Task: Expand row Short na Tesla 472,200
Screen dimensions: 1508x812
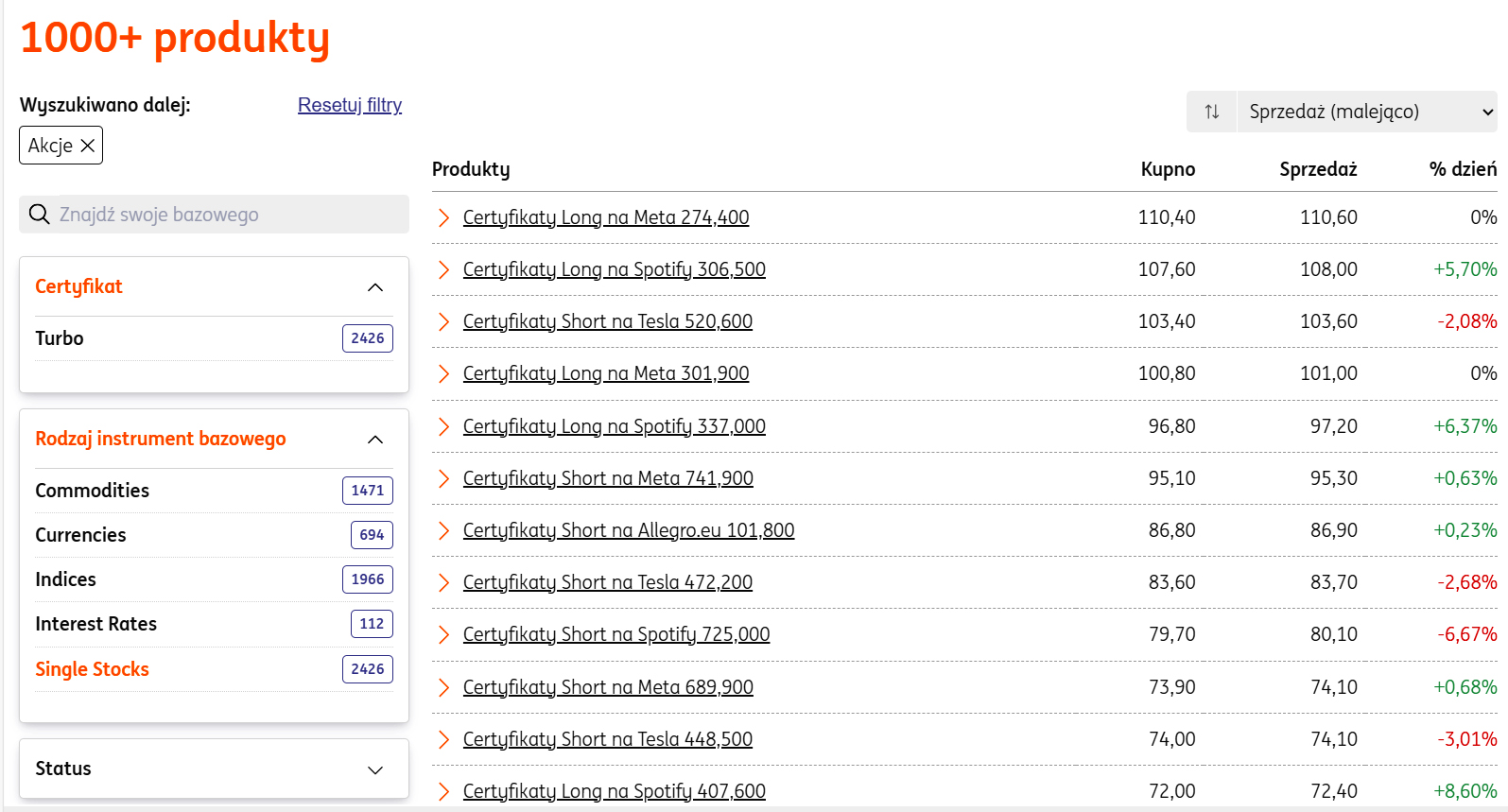Action: [443, 582]
